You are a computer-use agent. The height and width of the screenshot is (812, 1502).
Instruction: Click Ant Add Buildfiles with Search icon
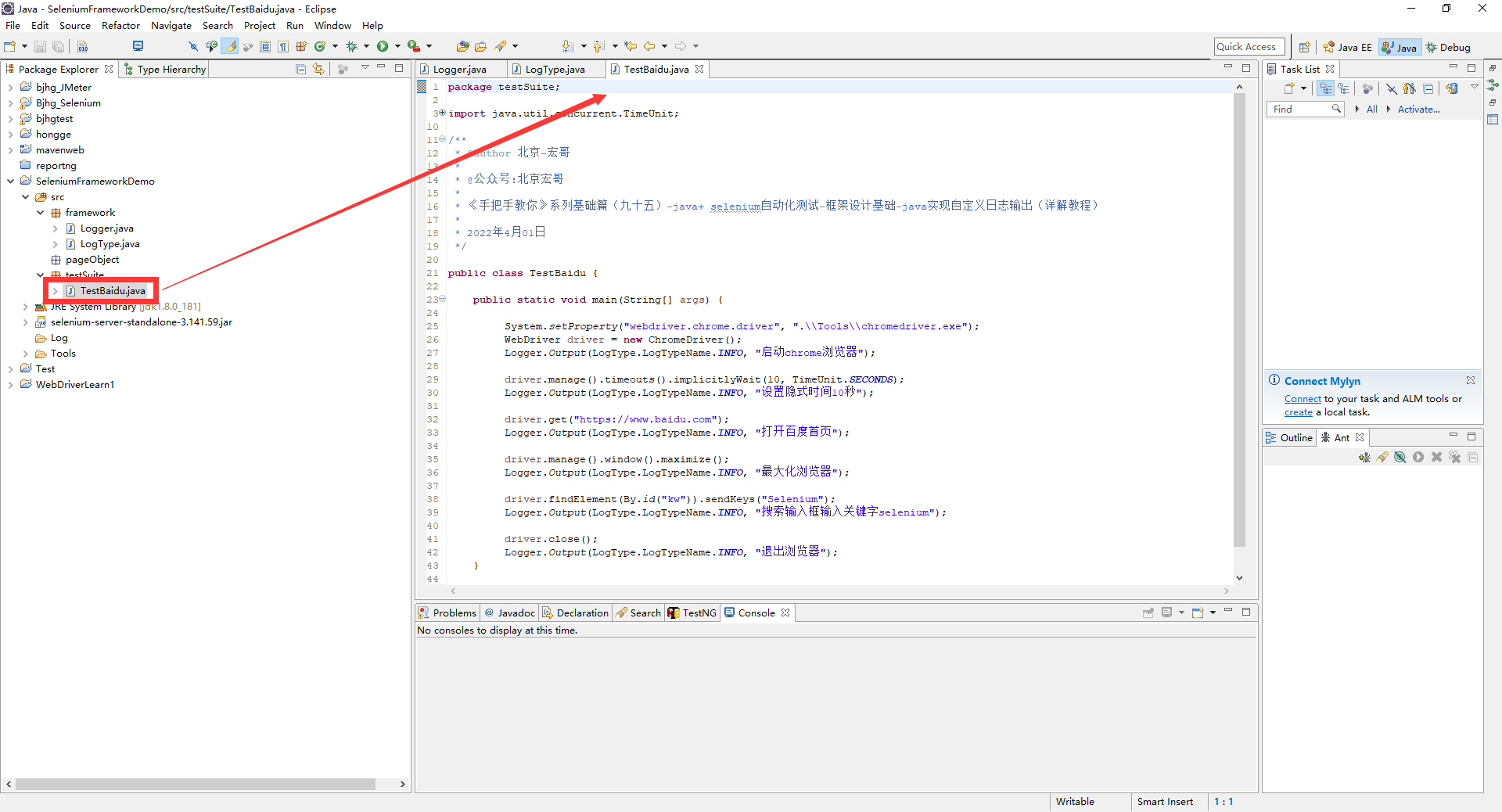point(1382,457)
